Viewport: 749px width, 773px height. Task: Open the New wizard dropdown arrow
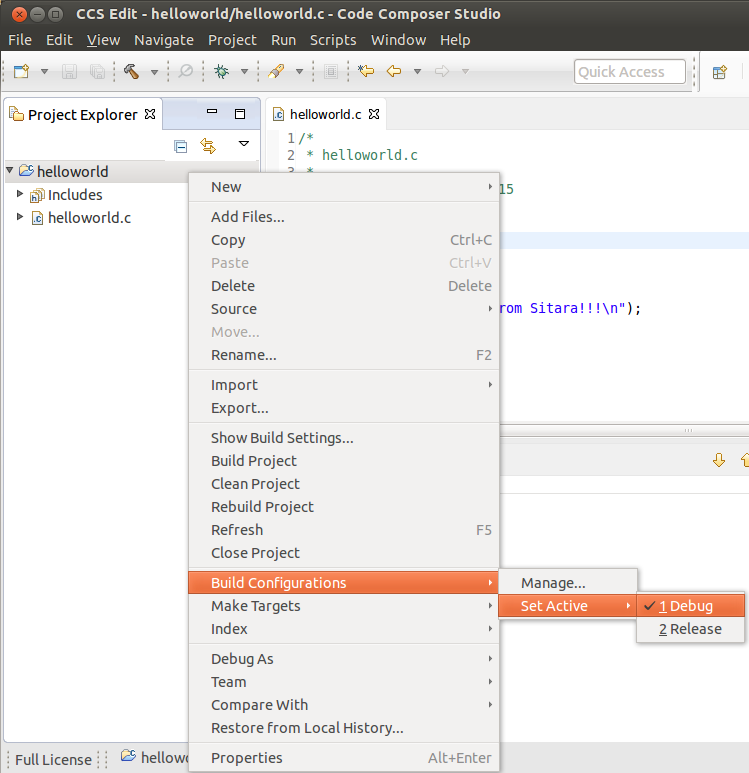click(44, 71)
